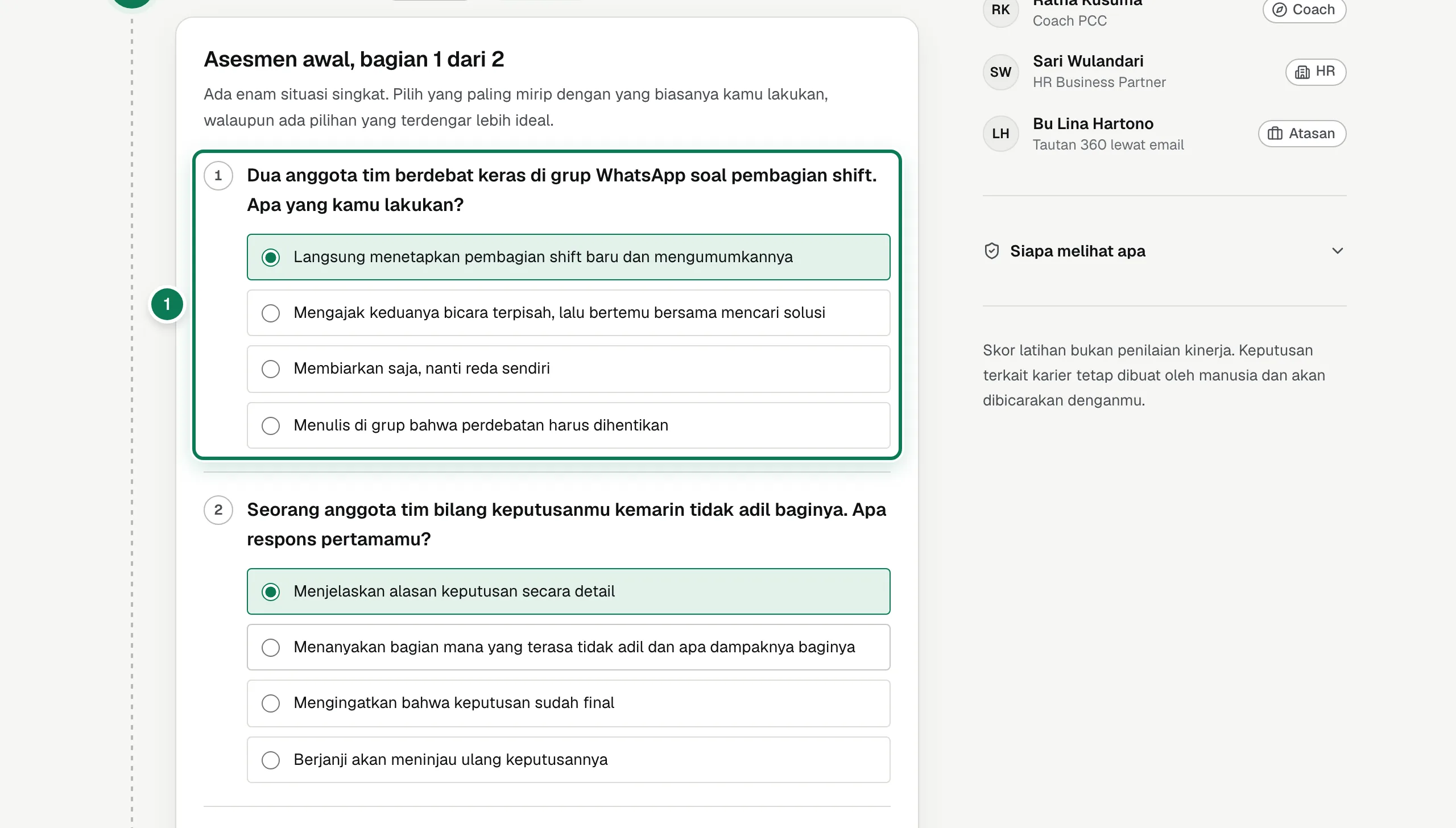
Task: Click 'Coach PCC' subtitle
Action: [1070, 21]
